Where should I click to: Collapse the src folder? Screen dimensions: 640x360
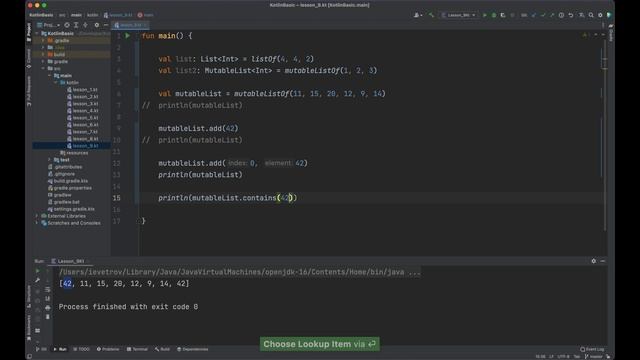pos(43,69)
